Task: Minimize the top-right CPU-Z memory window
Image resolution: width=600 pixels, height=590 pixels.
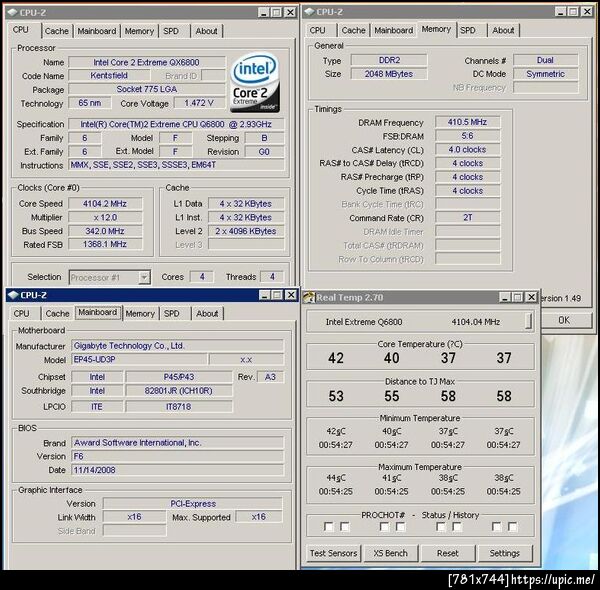Action: [561, 11]
